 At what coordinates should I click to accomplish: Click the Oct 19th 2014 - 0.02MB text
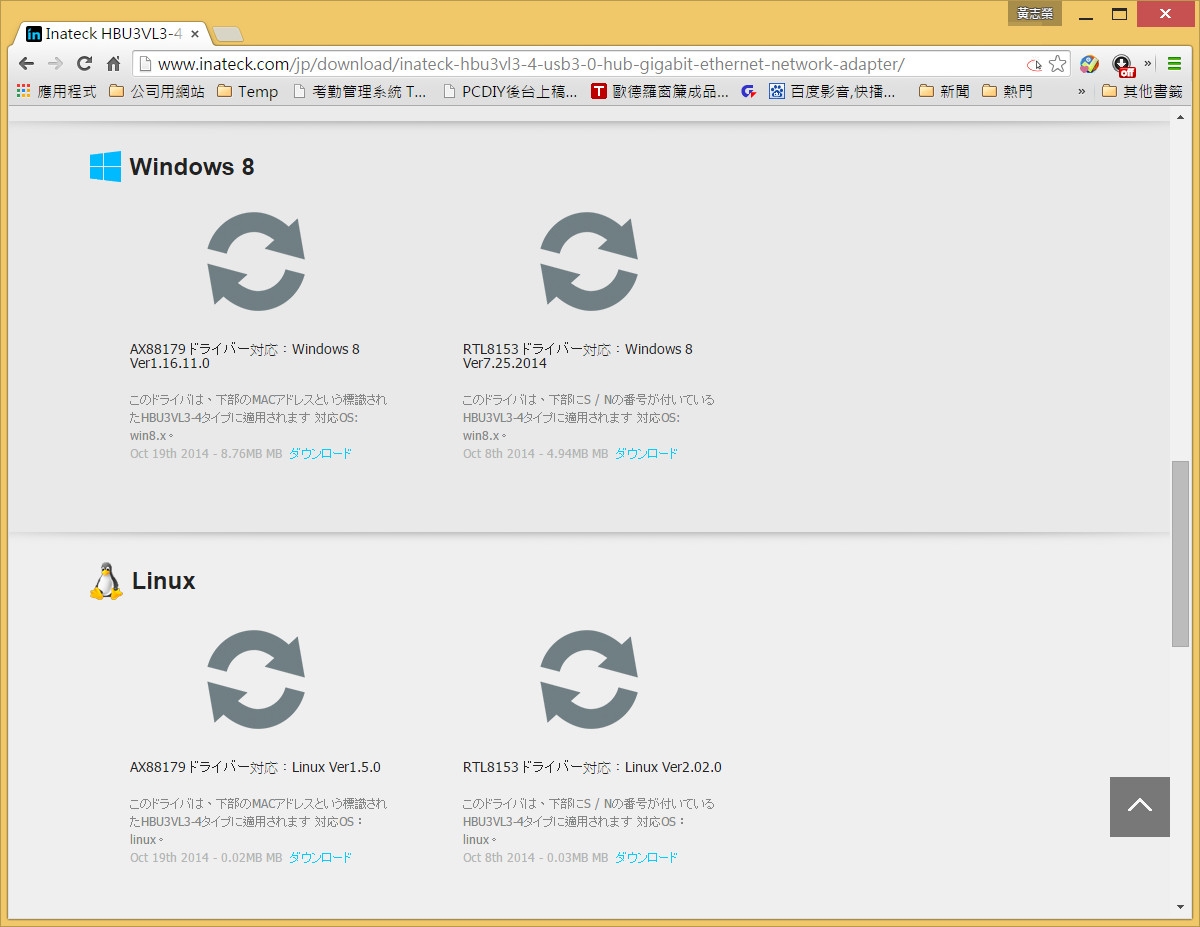click(206, 858)
